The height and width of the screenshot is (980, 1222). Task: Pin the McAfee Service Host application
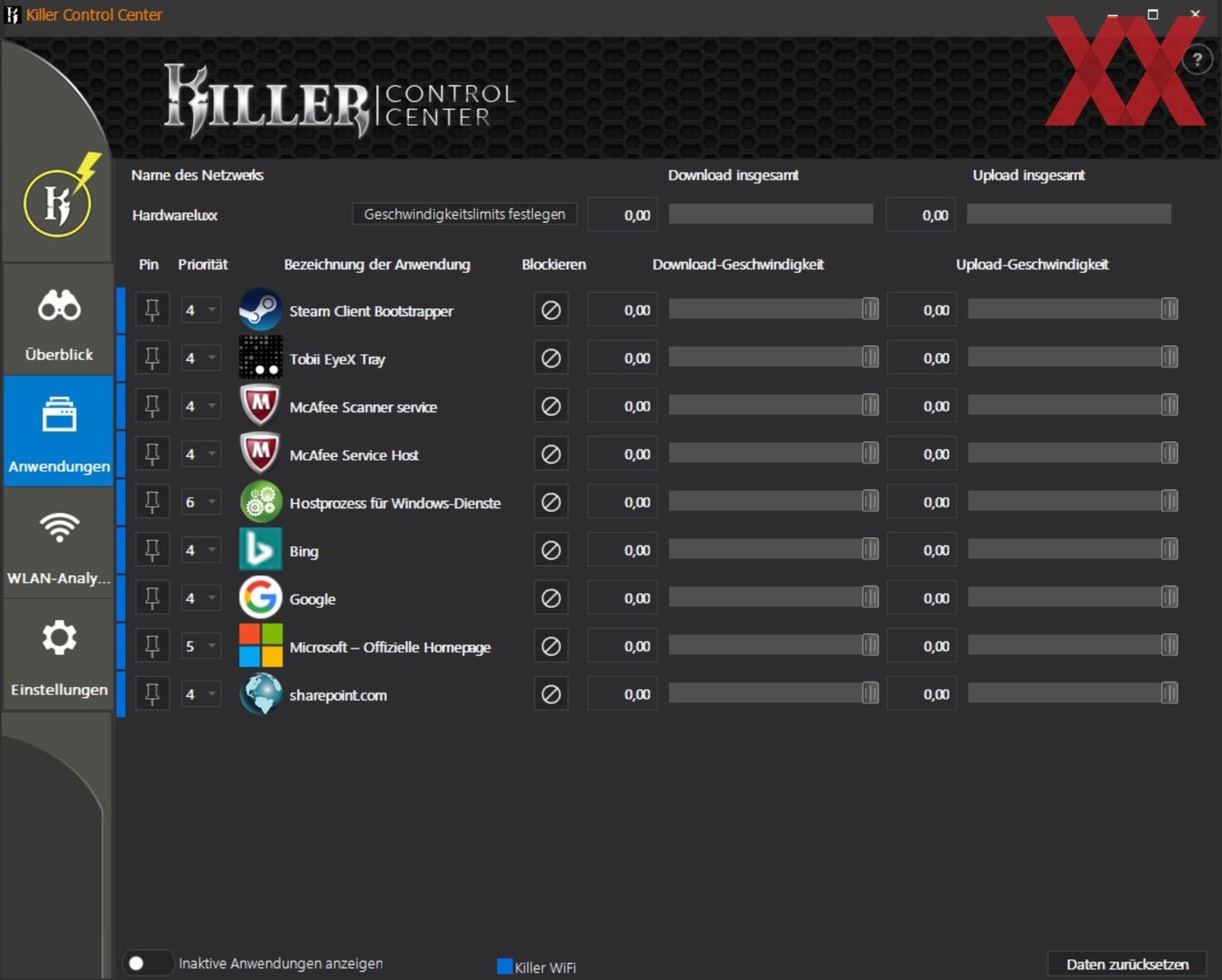(152, 454)
